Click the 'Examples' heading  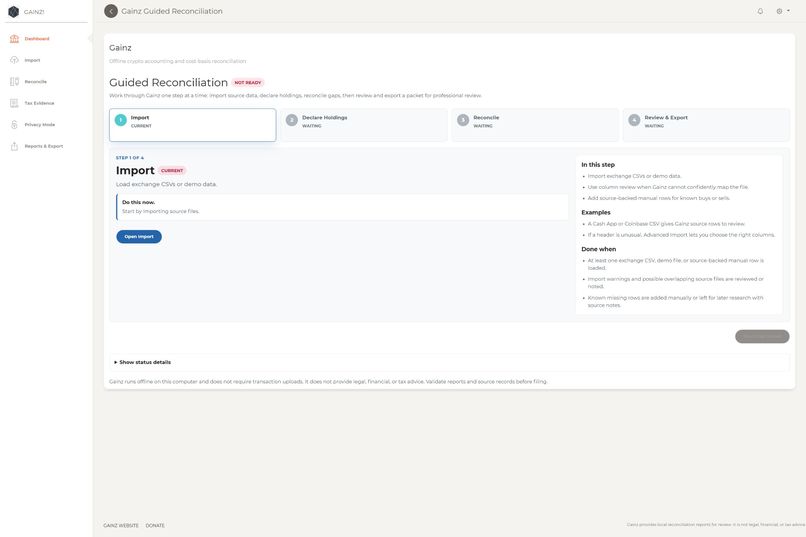[596, 212]
